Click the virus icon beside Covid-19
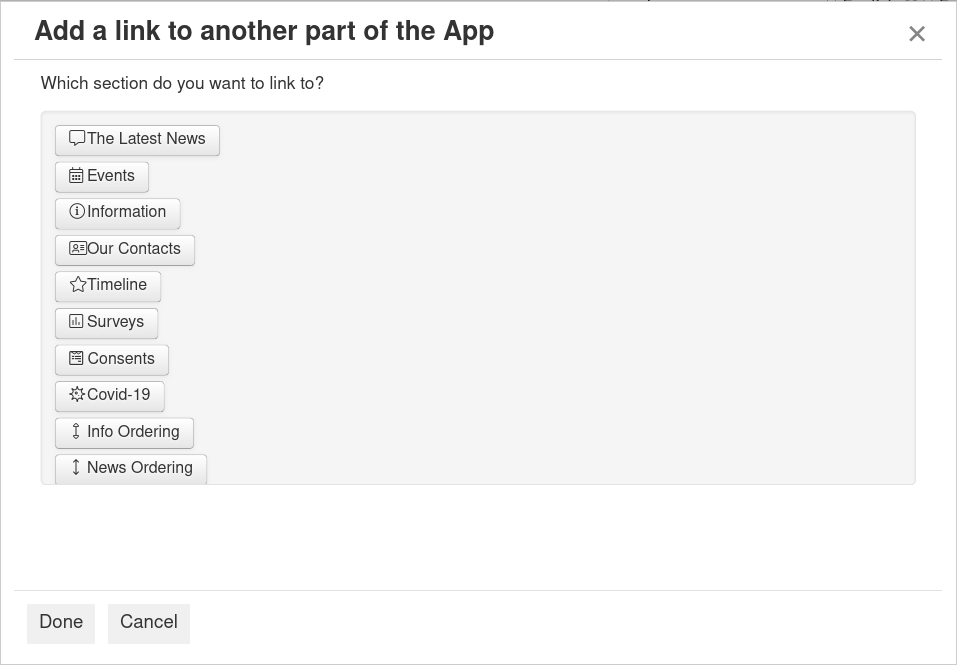Viewport: 959px width, 666px height. pyautogui.click(x=77, y=395)
